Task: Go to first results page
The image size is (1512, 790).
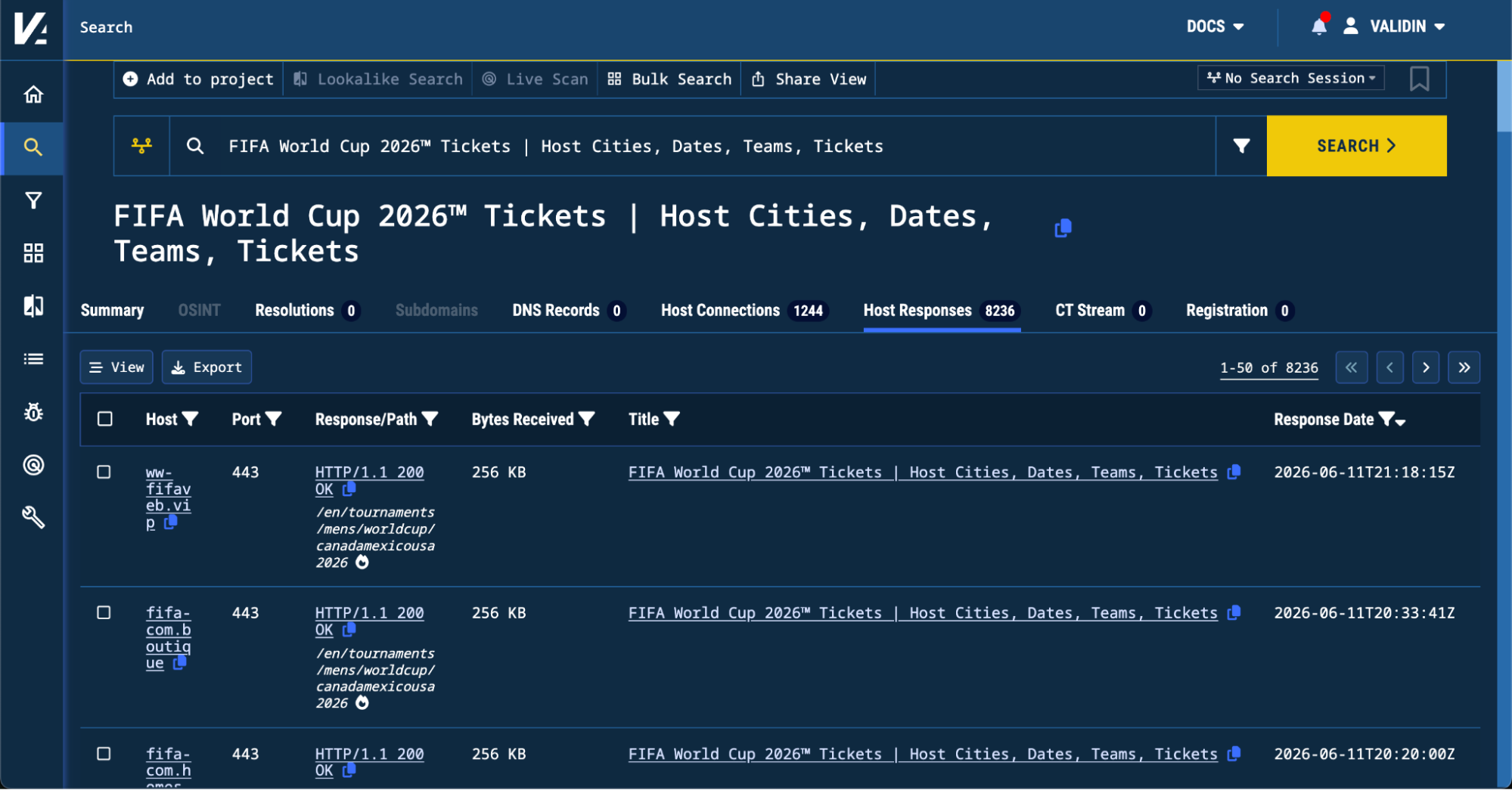Action: click(x=1351, y=367)
